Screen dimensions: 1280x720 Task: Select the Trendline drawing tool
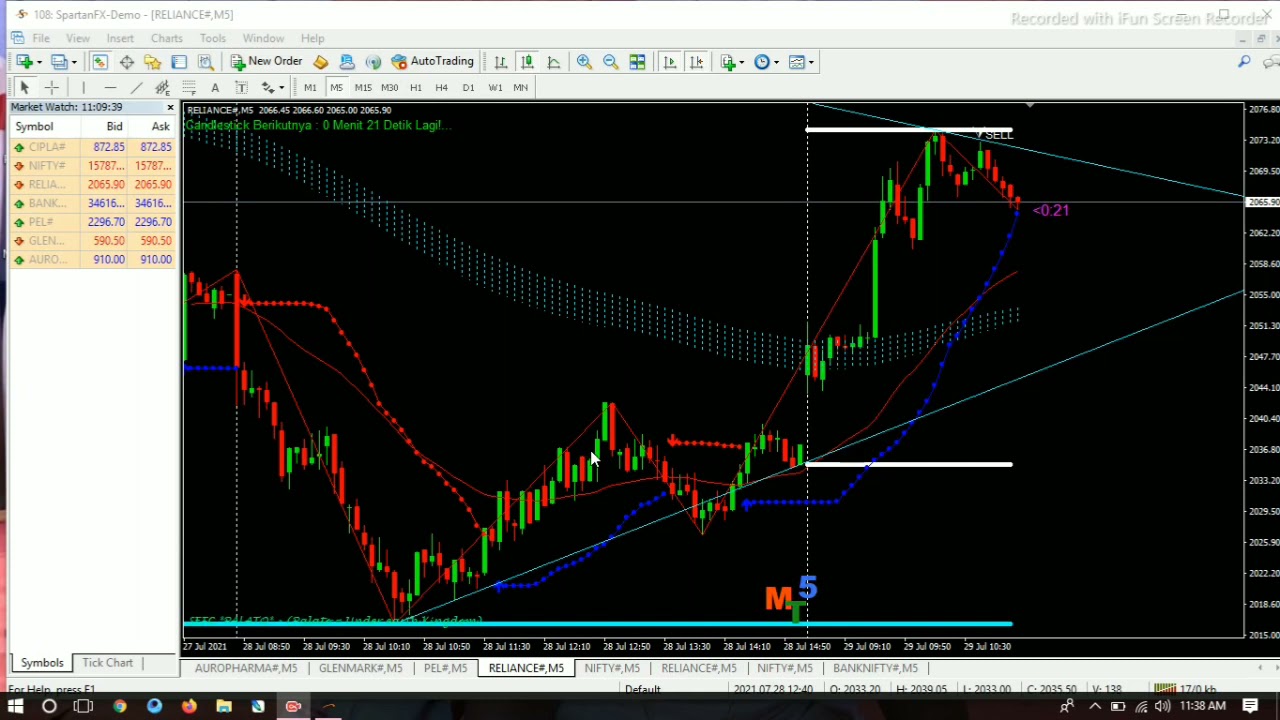point(136,88)
